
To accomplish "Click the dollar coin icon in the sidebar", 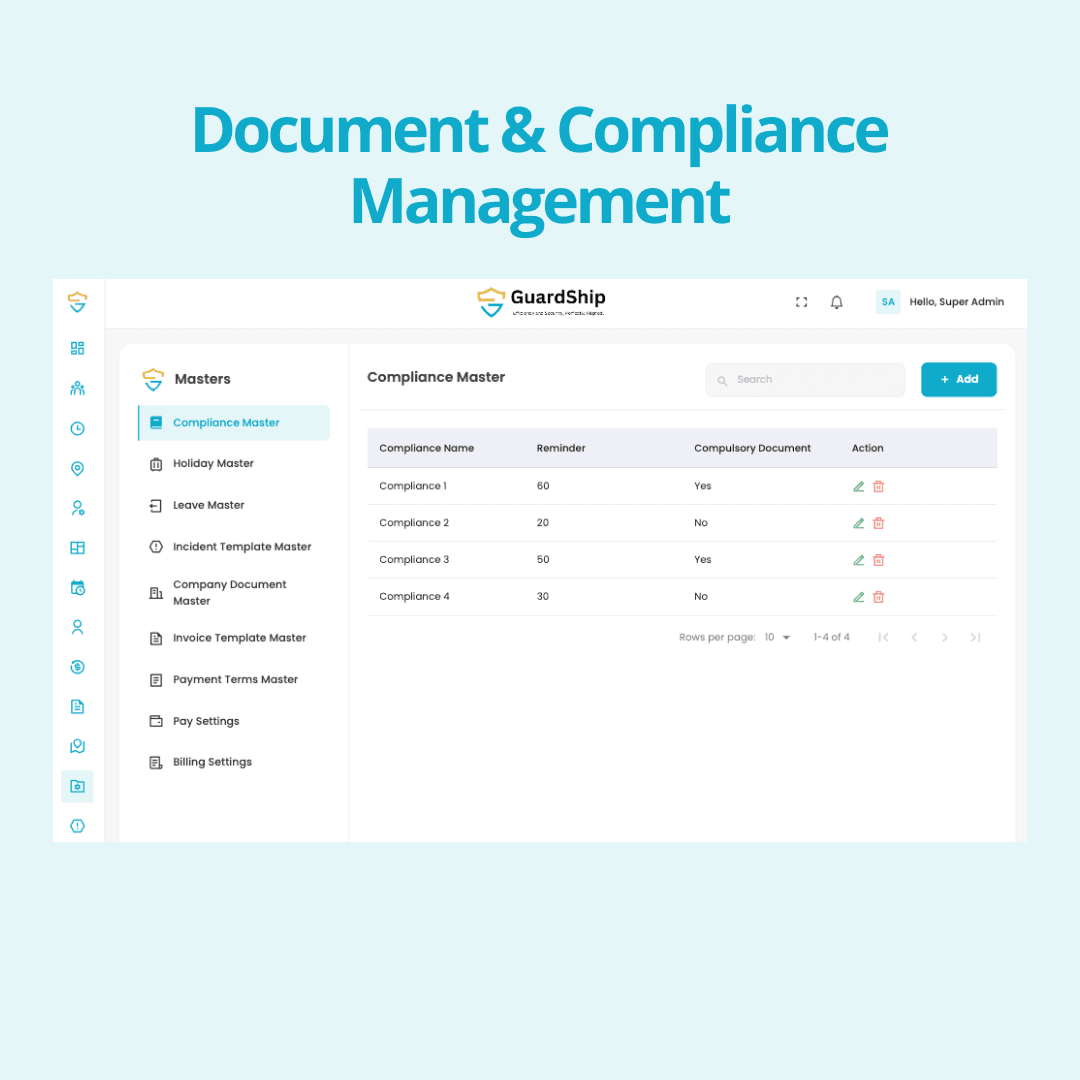I will coord(77,667).
